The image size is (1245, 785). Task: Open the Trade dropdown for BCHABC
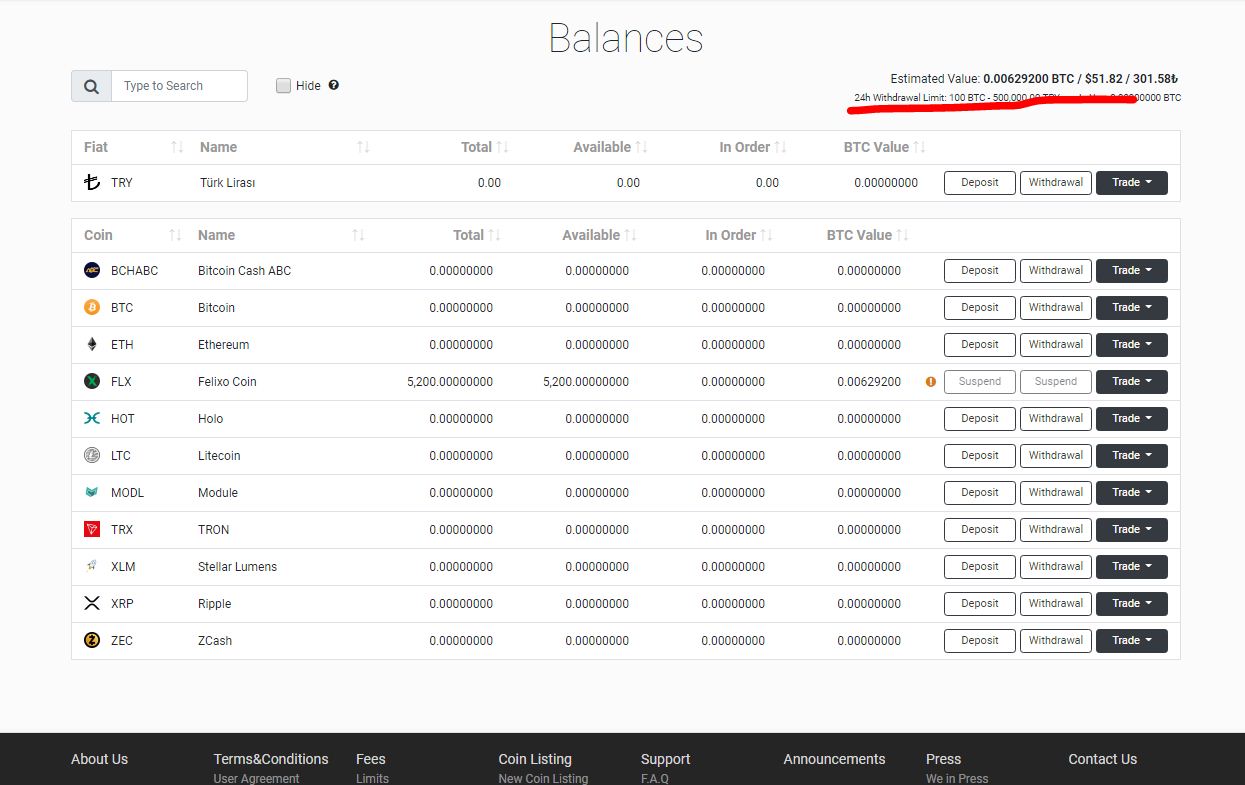click(1132, 271)
